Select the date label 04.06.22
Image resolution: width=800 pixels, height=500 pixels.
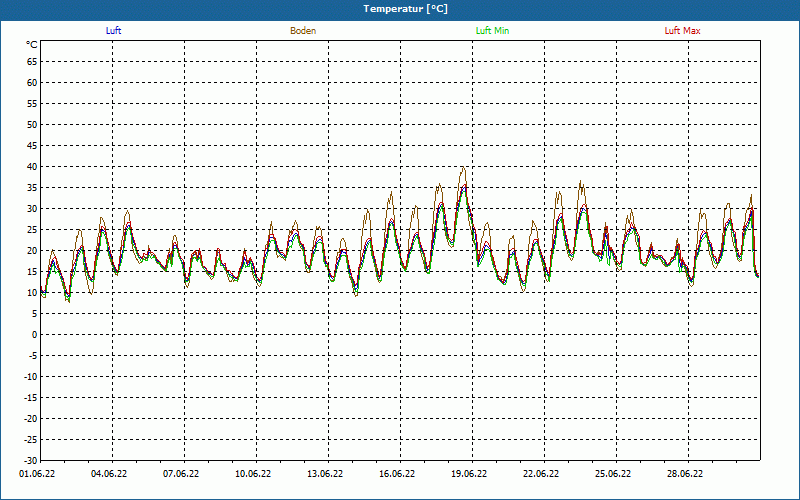[x=109, y=474]
